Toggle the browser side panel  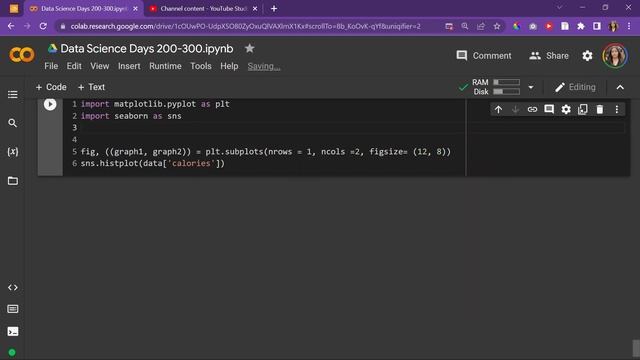tap(596, 26)
